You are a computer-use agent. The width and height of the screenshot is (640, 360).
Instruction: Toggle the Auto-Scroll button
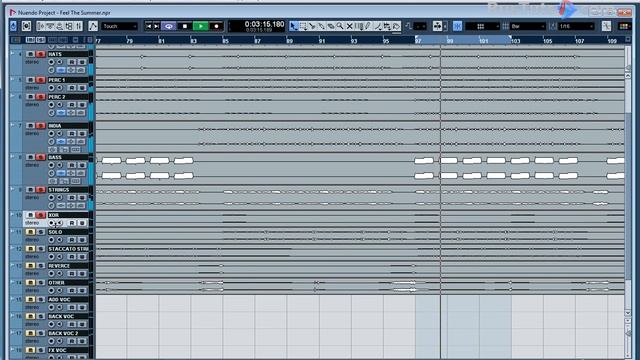point(437,26)
